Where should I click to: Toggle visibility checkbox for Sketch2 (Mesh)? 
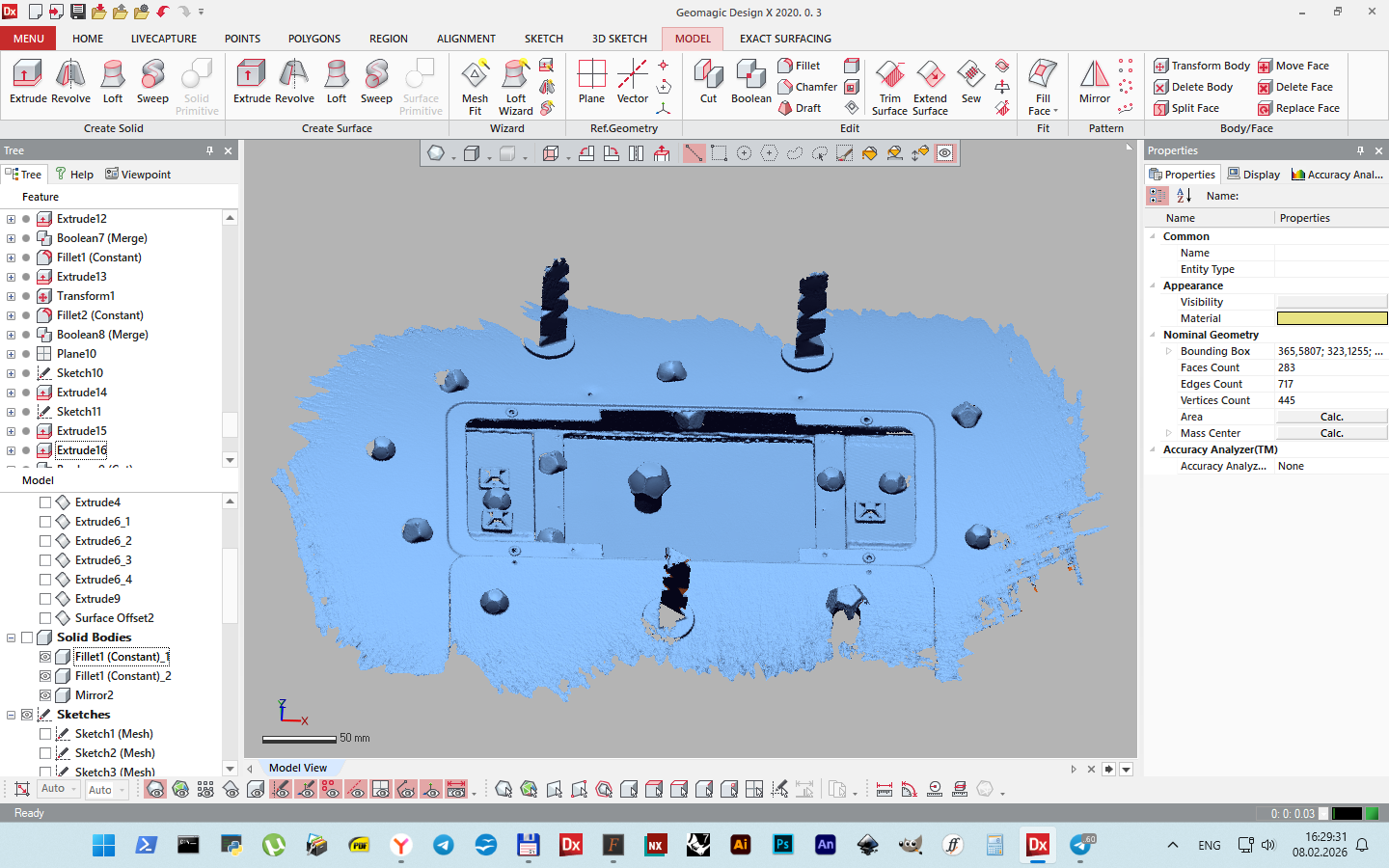point(45,753)
